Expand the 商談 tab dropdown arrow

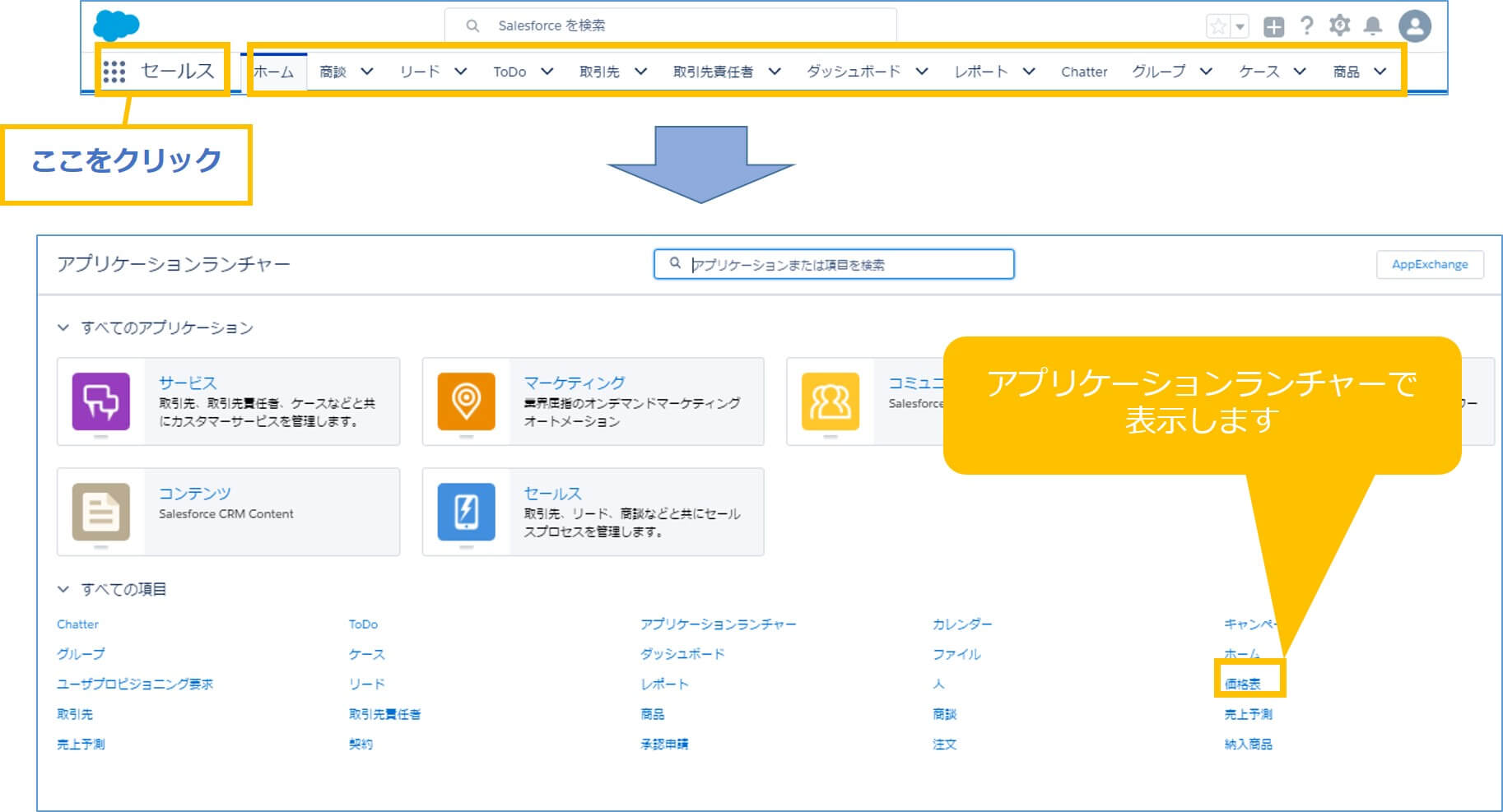click(x=367, y=72)
